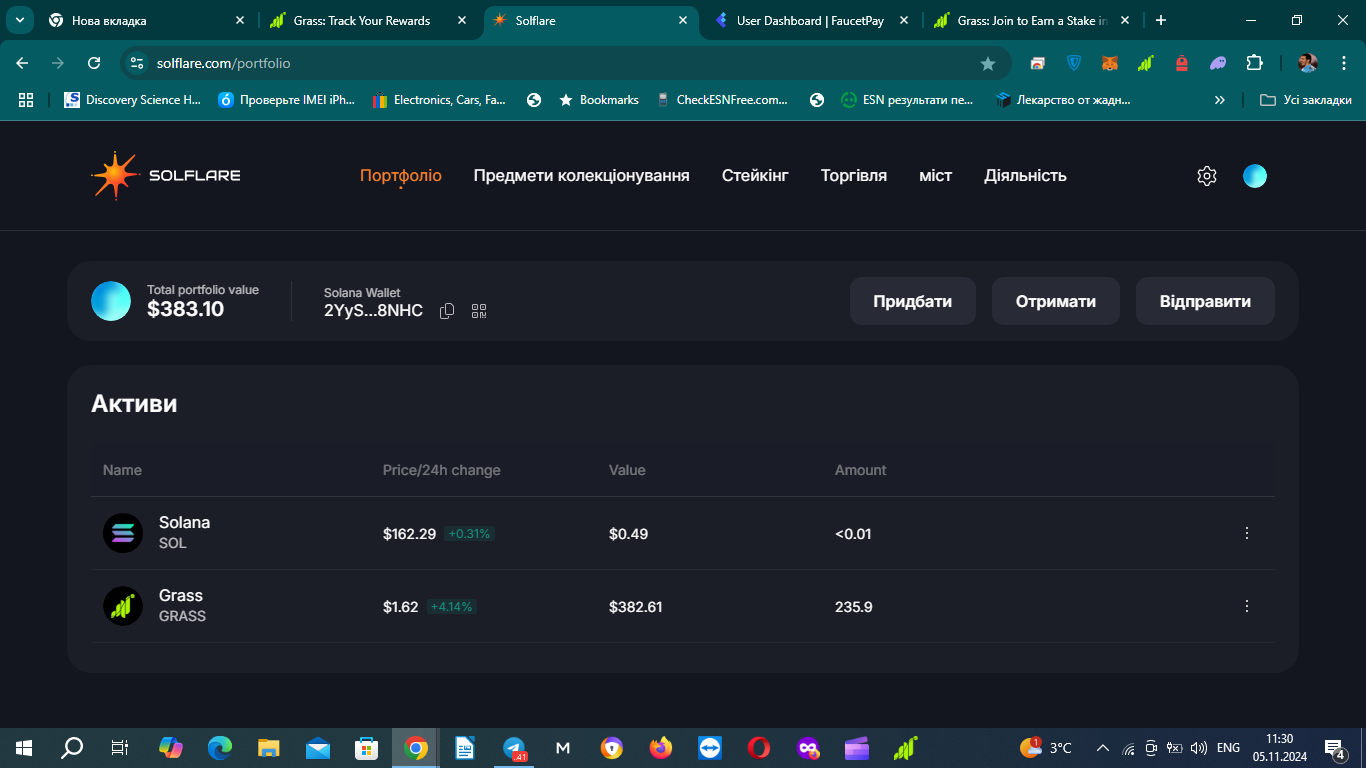Screen dimensions: 1366x768
Task: Open the blue shield VPN extension
Action: [1074, 63]
